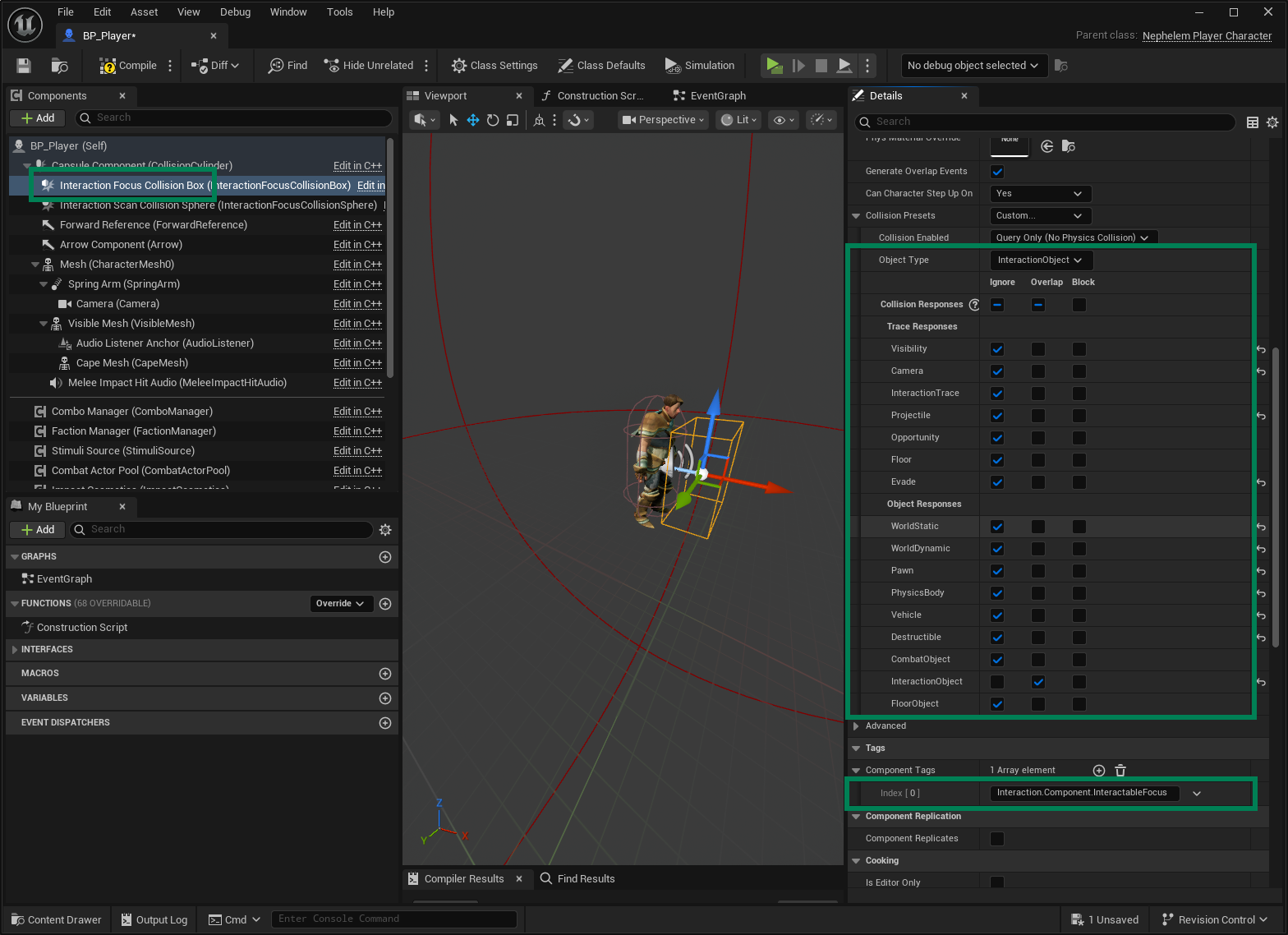
Task: Open the Content Drawer
Action: click(x=56, y=920)
